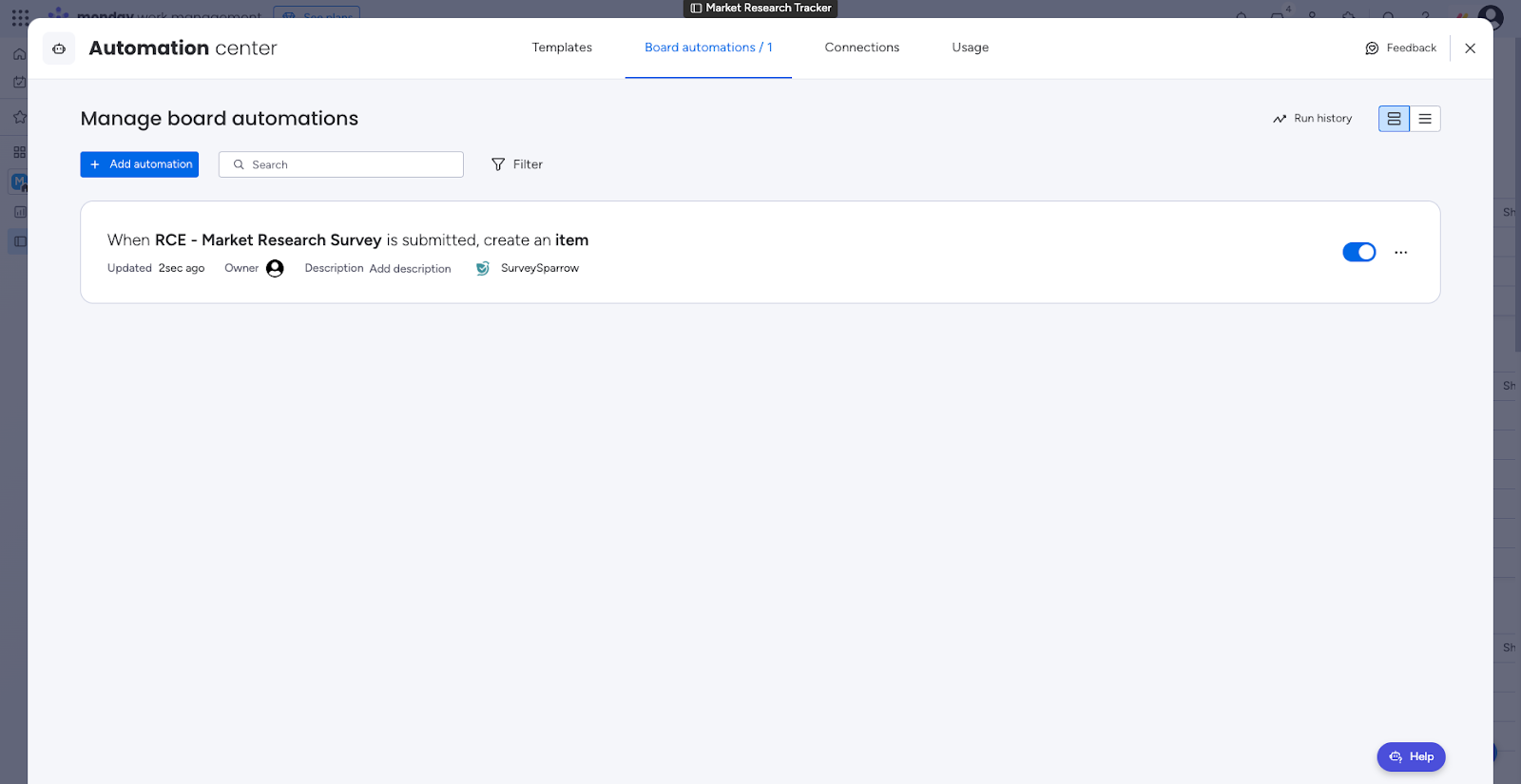
Task: Click the SurveySparrow integration icon
Action: tap(483, 269)
